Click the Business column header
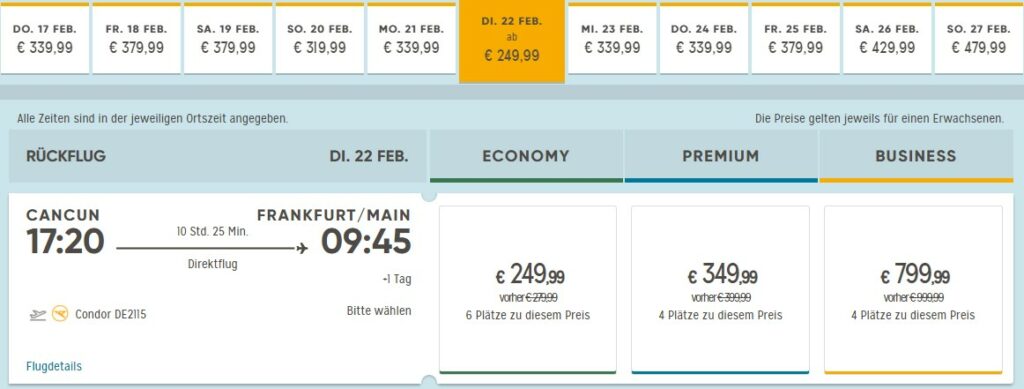Image resolution: width=1024 pixels, height=389 pixels. point(916,156)
